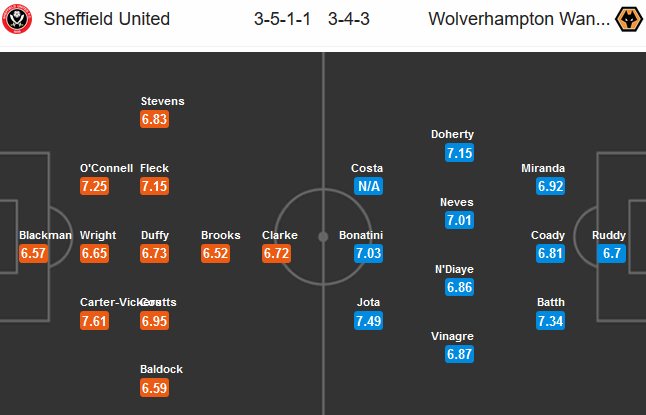Image resolution: width=646 pixels, height=415 pixels.
Task: Click Batth's 7.34 rating badge
Action: 550,321
